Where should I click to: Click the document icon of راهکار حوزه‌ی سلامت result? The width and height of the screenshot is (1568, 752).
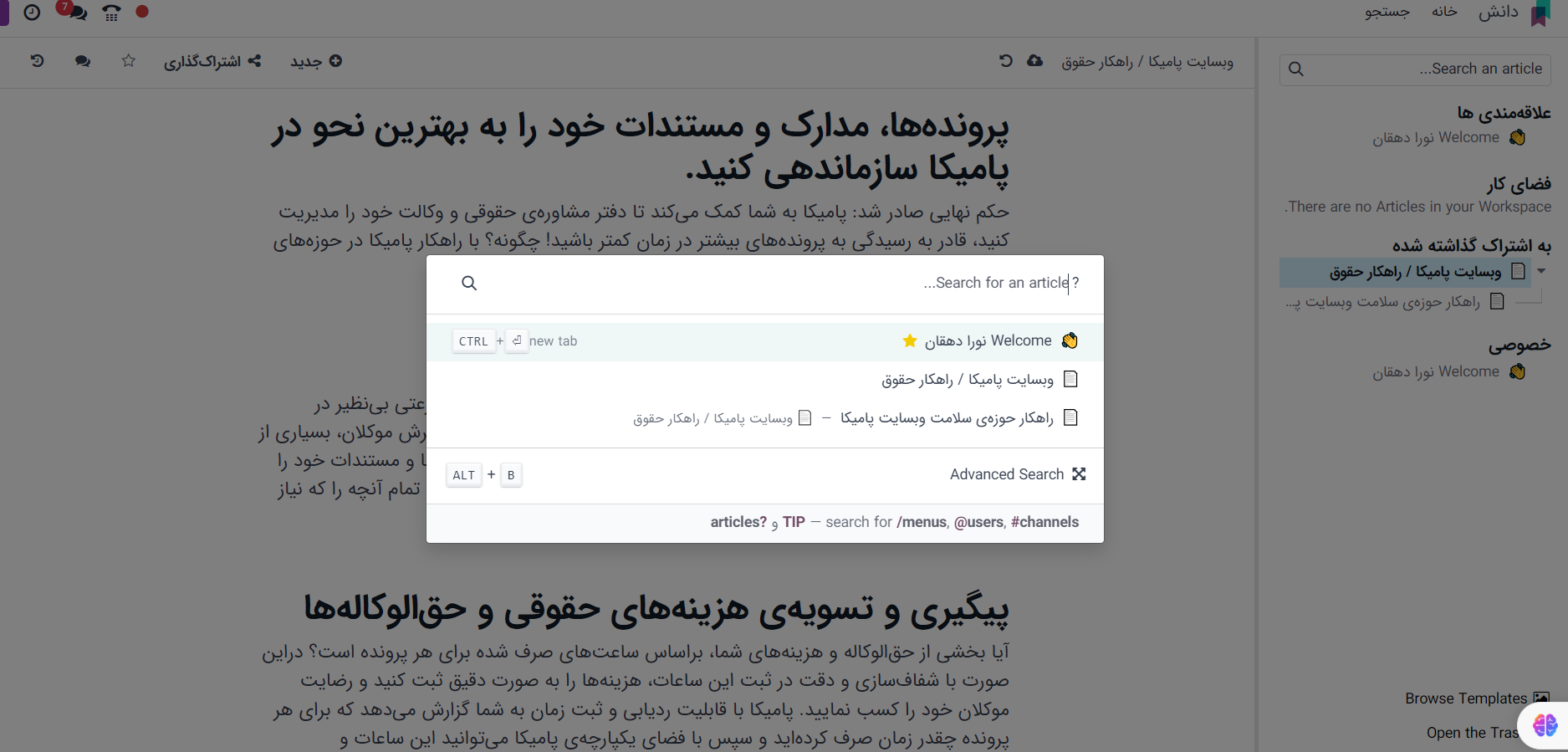[x=1070, y=417]
